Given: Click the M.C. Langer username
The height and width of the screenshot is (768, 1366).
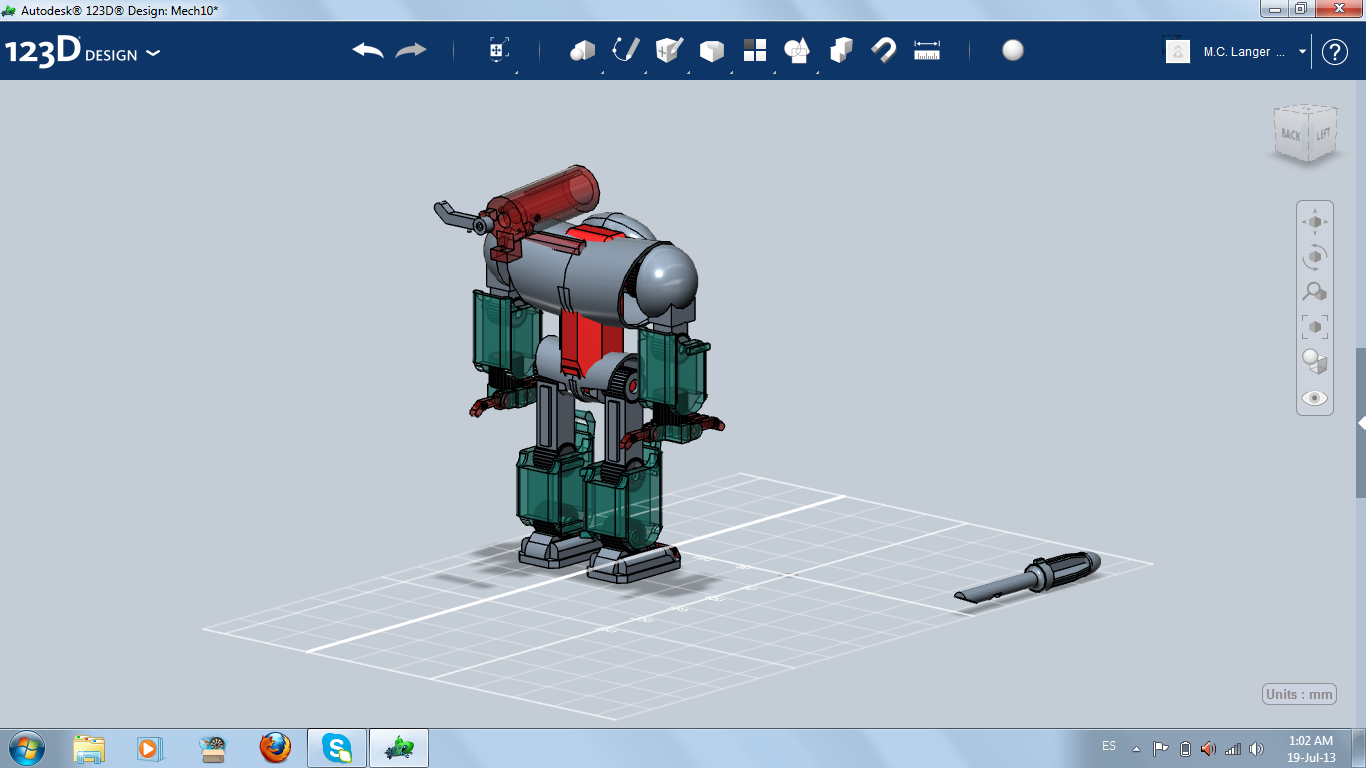Looking at the screenshot, I should point(1244,52).
